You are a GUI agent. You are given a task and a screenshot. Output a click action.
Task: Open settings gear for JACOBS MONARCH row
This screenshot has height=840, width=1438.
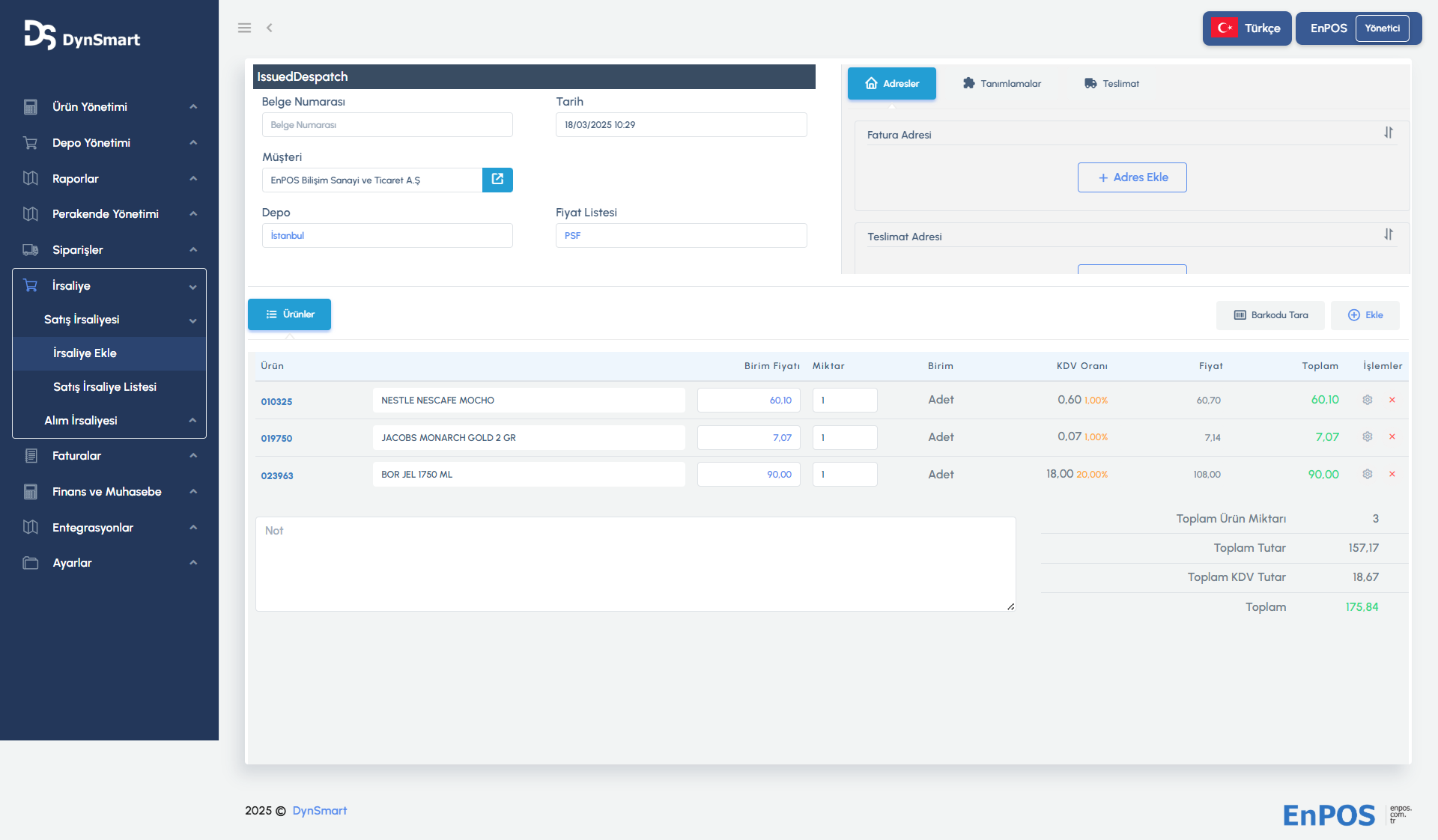(x=1368, y=437)
